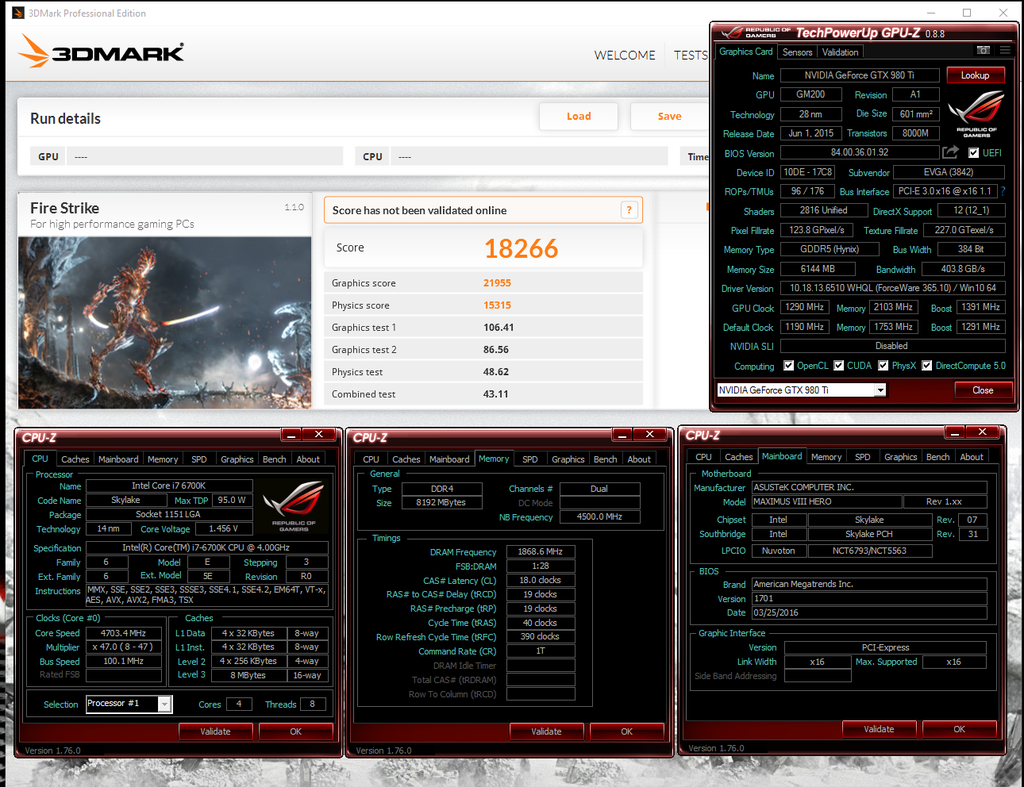
Task: Click Validate in the CPU-Z memory window
Action: click(x=546, y=731)
